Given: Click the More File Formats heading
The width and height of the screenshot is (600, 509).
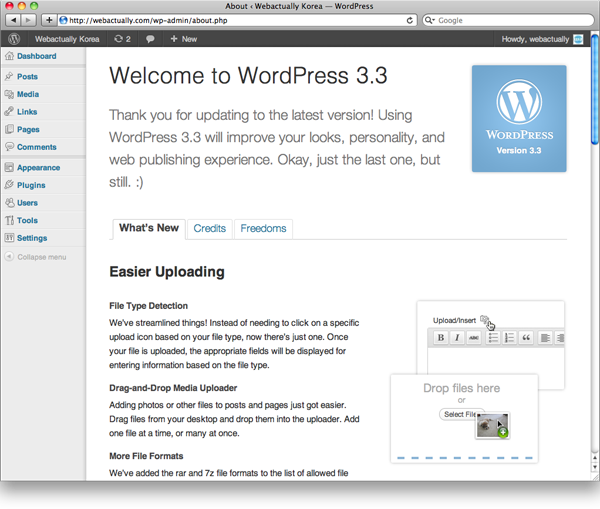Looking at the screenshot, I should pyautogui.click(x=146, y=456).
